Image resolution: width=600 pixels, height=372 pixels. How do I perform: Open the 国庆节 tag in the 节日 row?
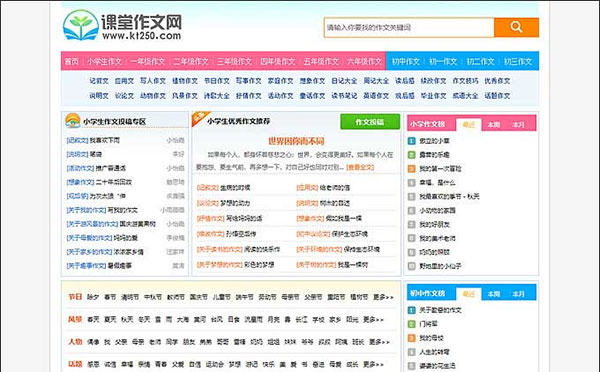tap(199, 297)
